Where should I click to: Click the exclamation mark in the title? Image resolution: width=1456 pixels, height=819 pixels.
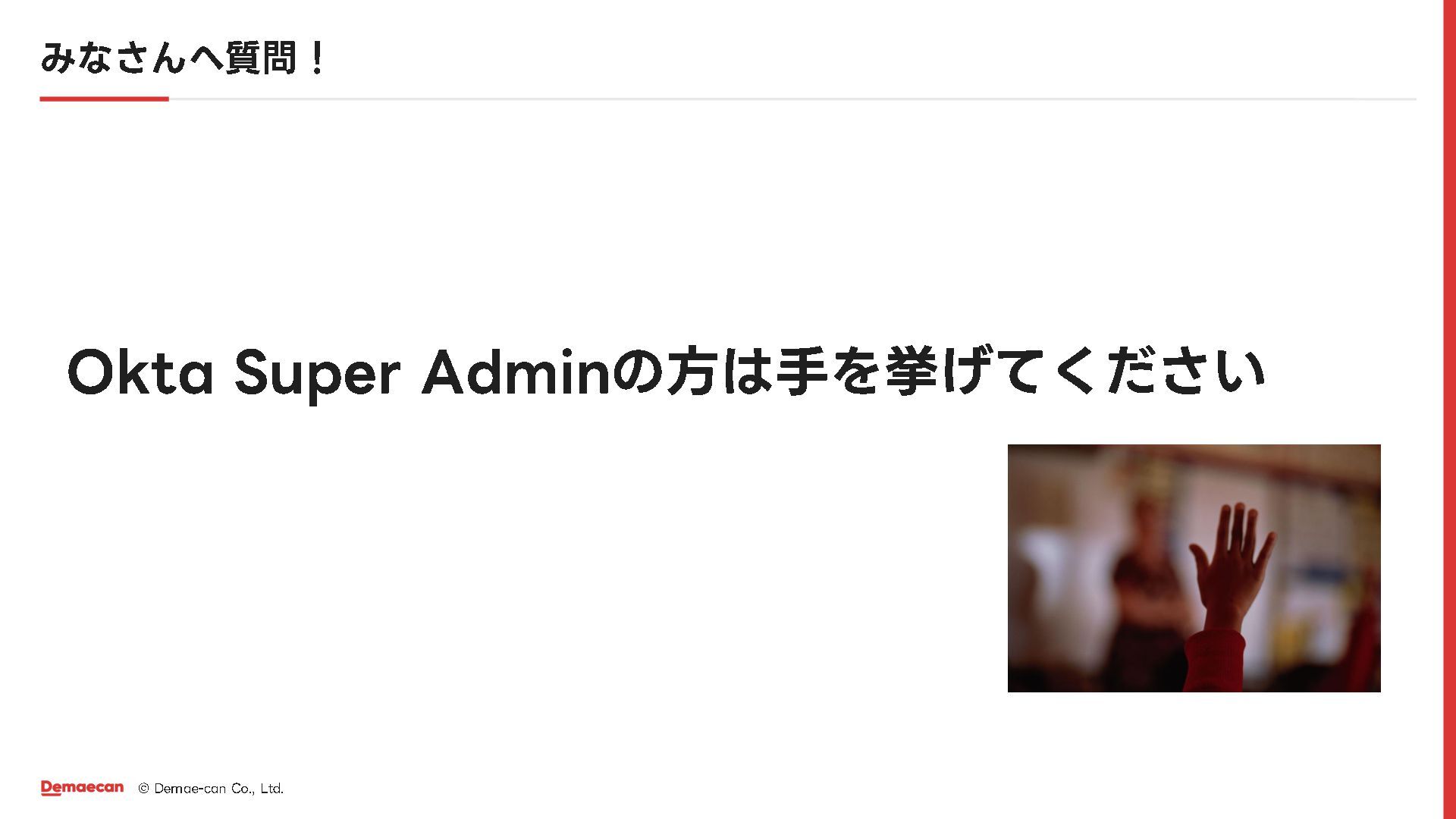click(x=317, y=58)
